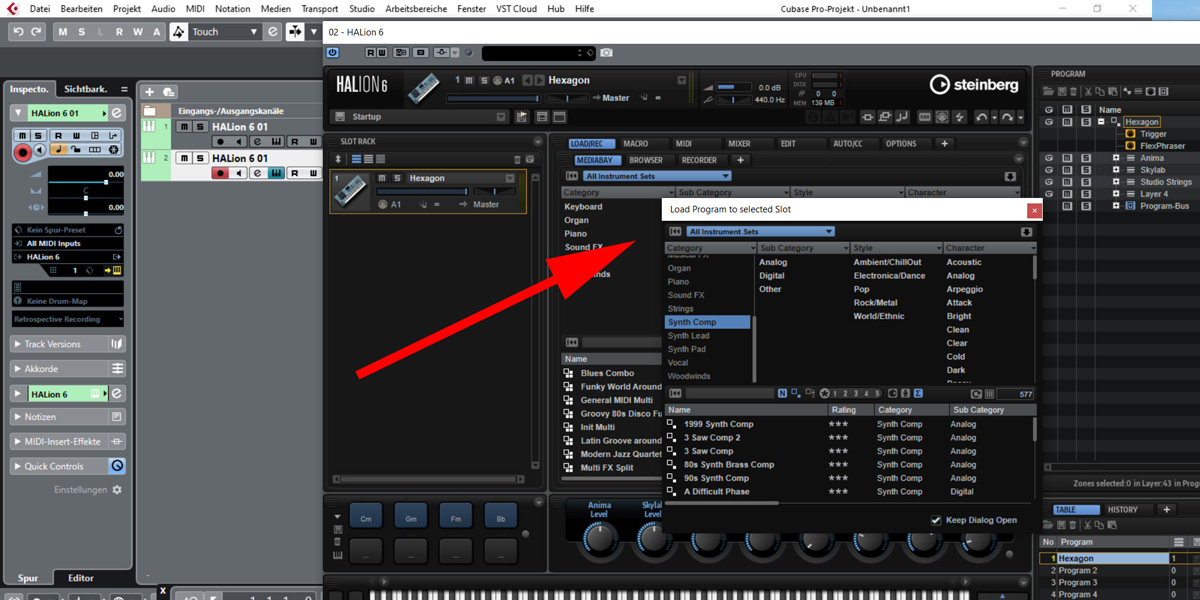This screenshot has width=1200, height=600.
Task: Click the Quick Controls circle icon
Action: [x=117, y=466]
